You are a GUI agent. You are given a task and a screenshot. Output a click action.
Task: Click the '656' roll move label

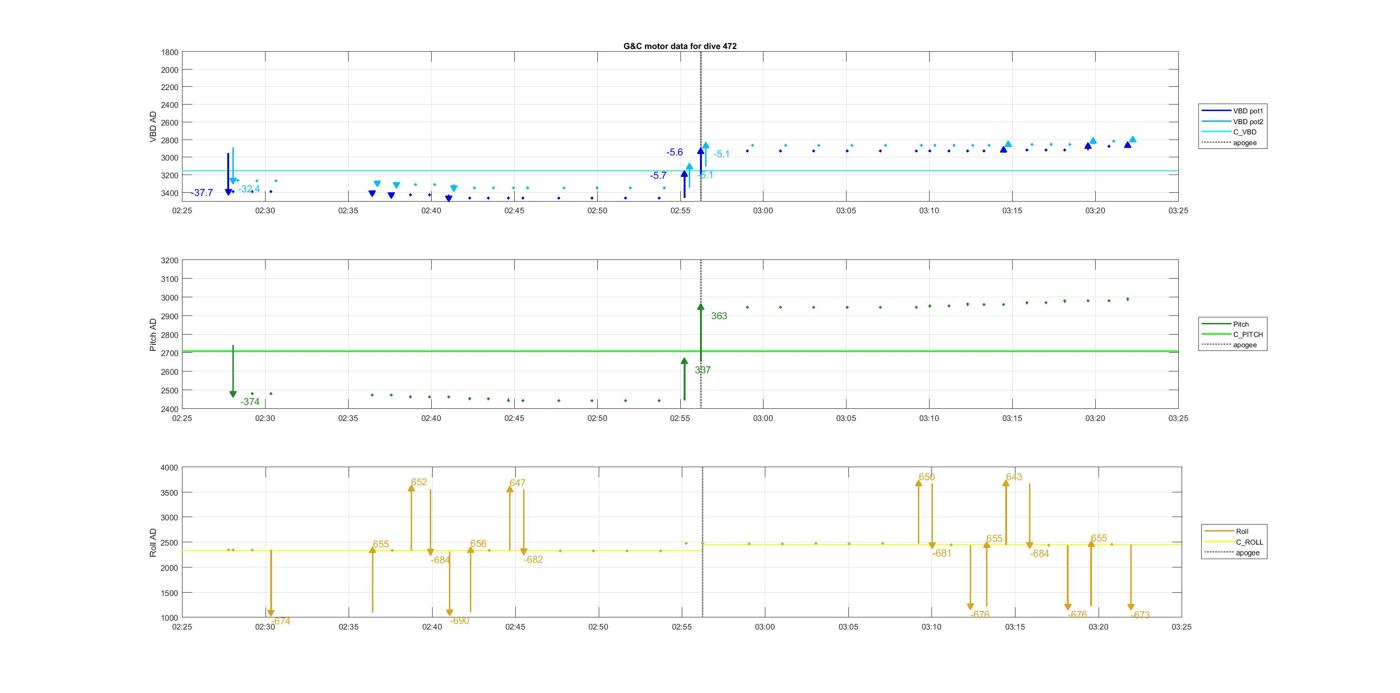click(478, 544)
